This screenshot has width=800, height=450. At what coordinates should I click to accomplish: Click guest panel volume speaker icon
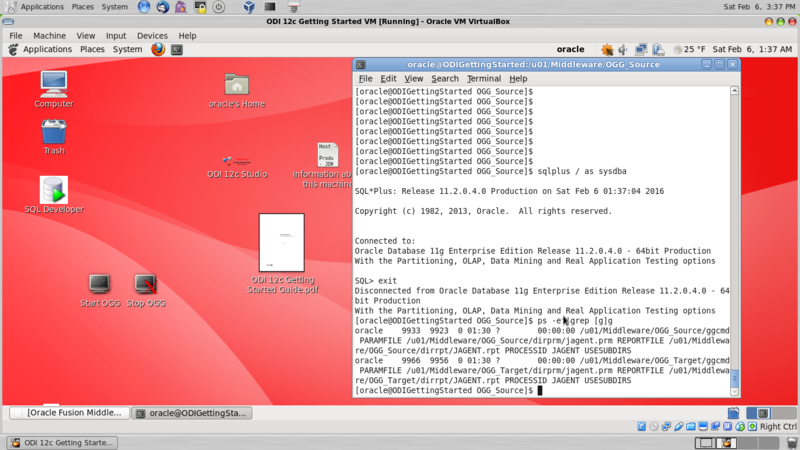pos(623,49)
